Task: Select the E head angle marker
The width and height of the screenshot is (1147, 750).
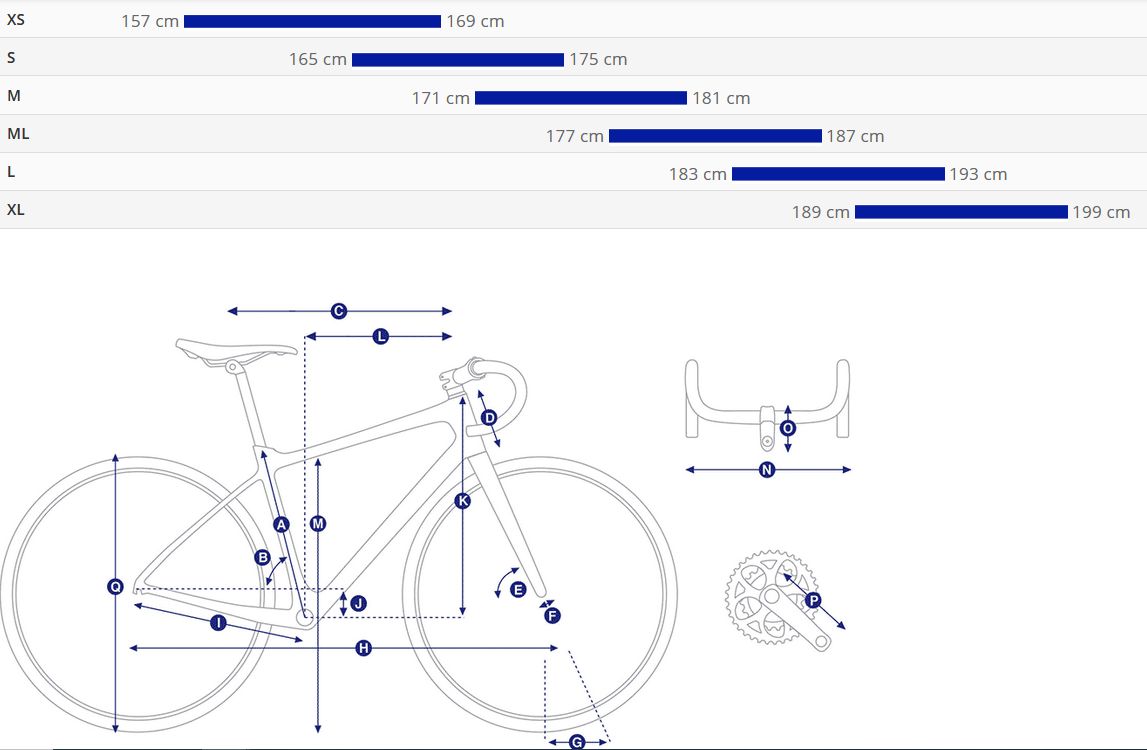Action: (x=518, y=589)
